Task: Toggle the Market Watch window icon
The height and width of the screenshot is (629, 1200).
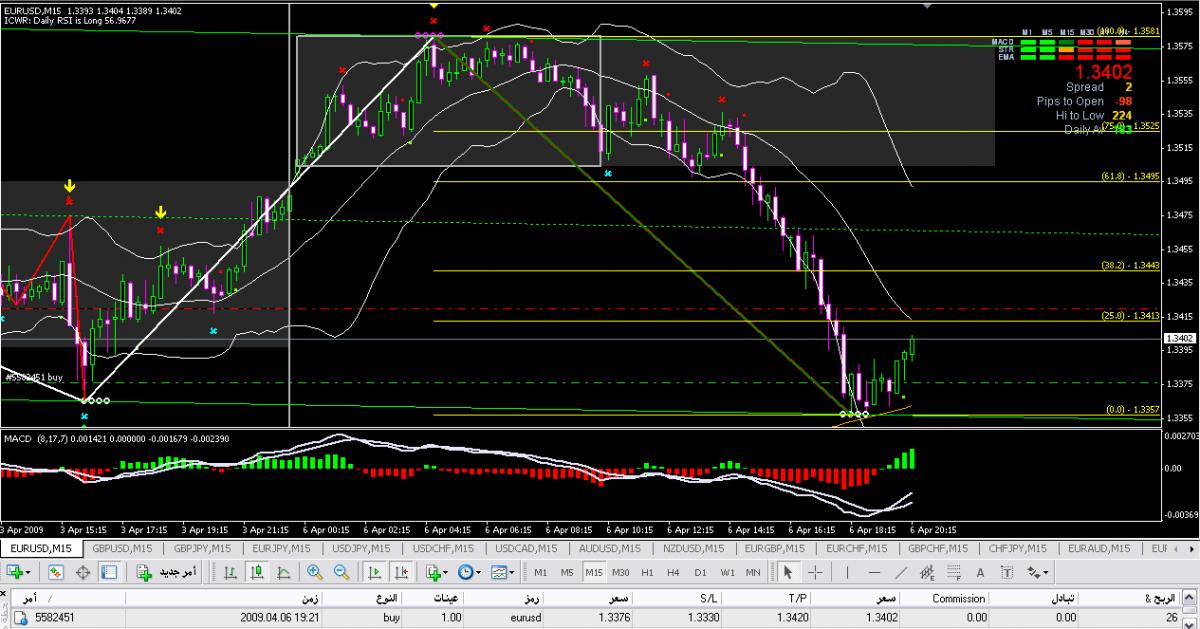Action: tap(56, 572)
